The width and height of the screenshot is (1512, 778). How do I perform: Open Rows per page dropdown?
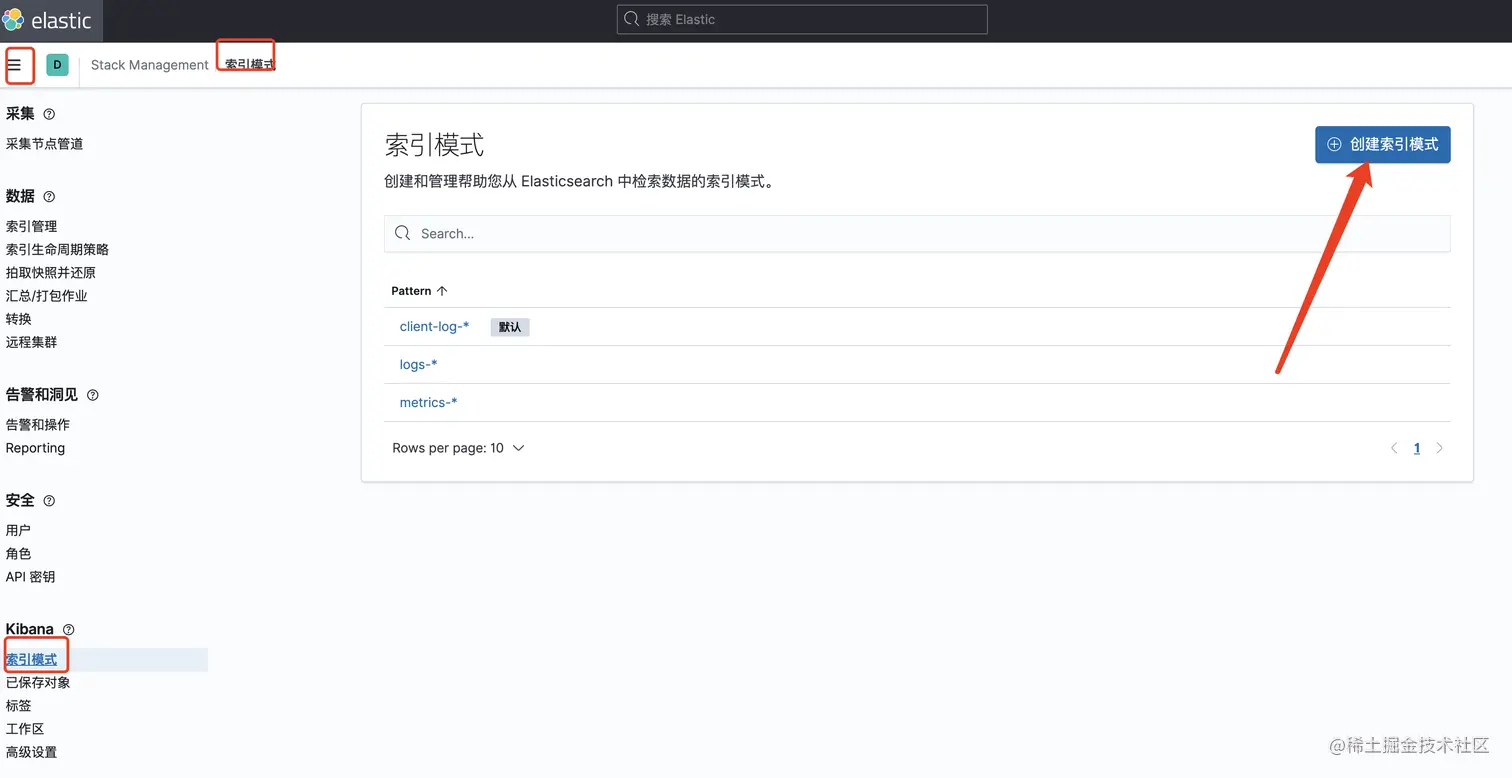(x=458, y=448)
